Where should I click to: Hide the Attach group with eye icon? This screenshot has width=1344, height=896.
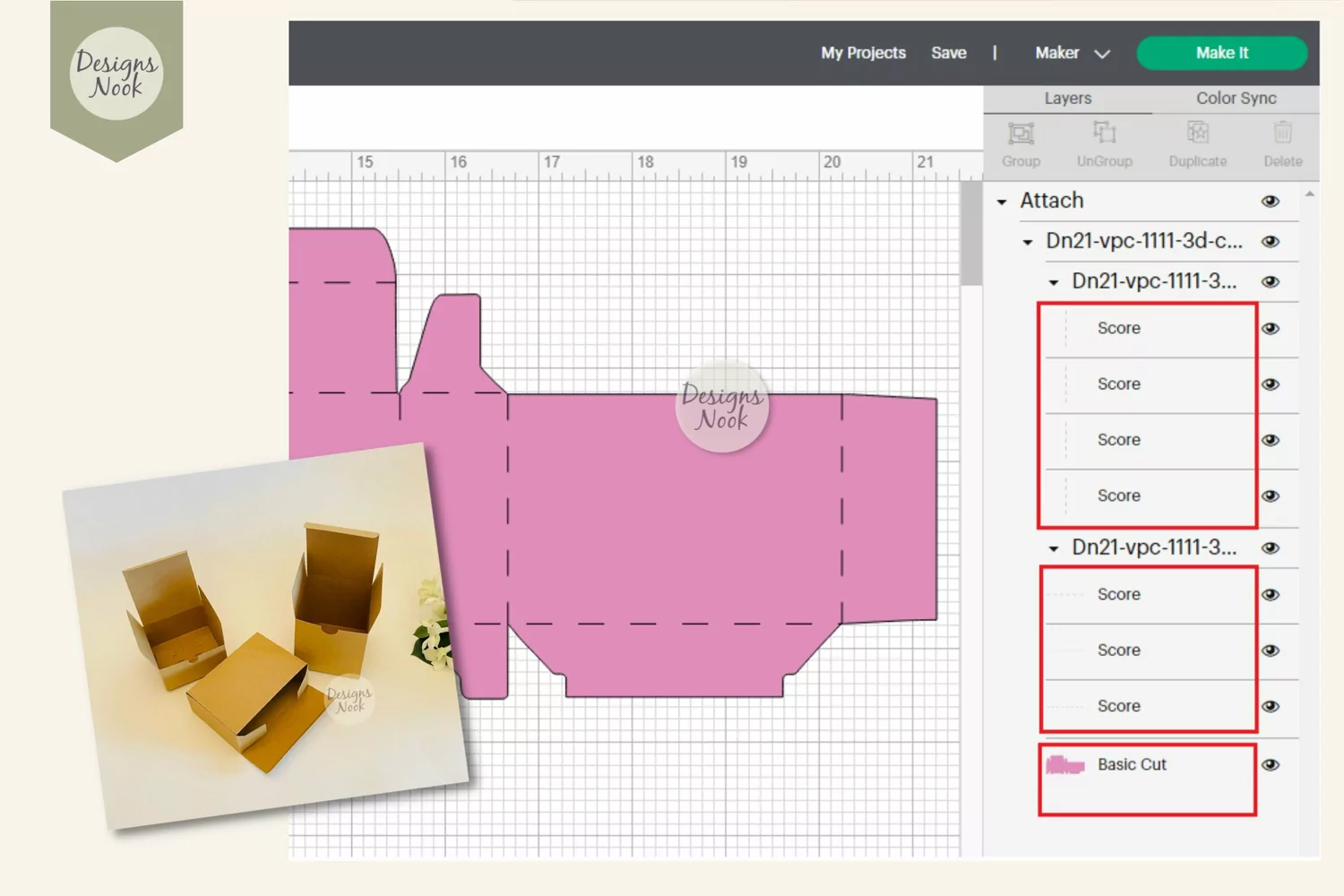pyautogui.click(x=1271, y=202)
